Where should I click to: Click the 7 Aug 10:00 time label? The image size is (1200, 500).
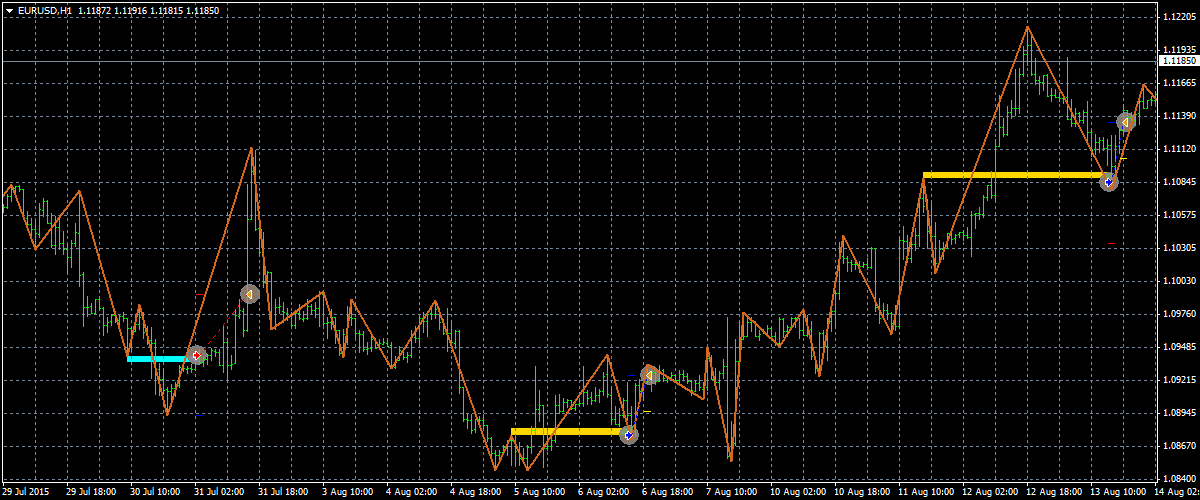click(732, 493)
